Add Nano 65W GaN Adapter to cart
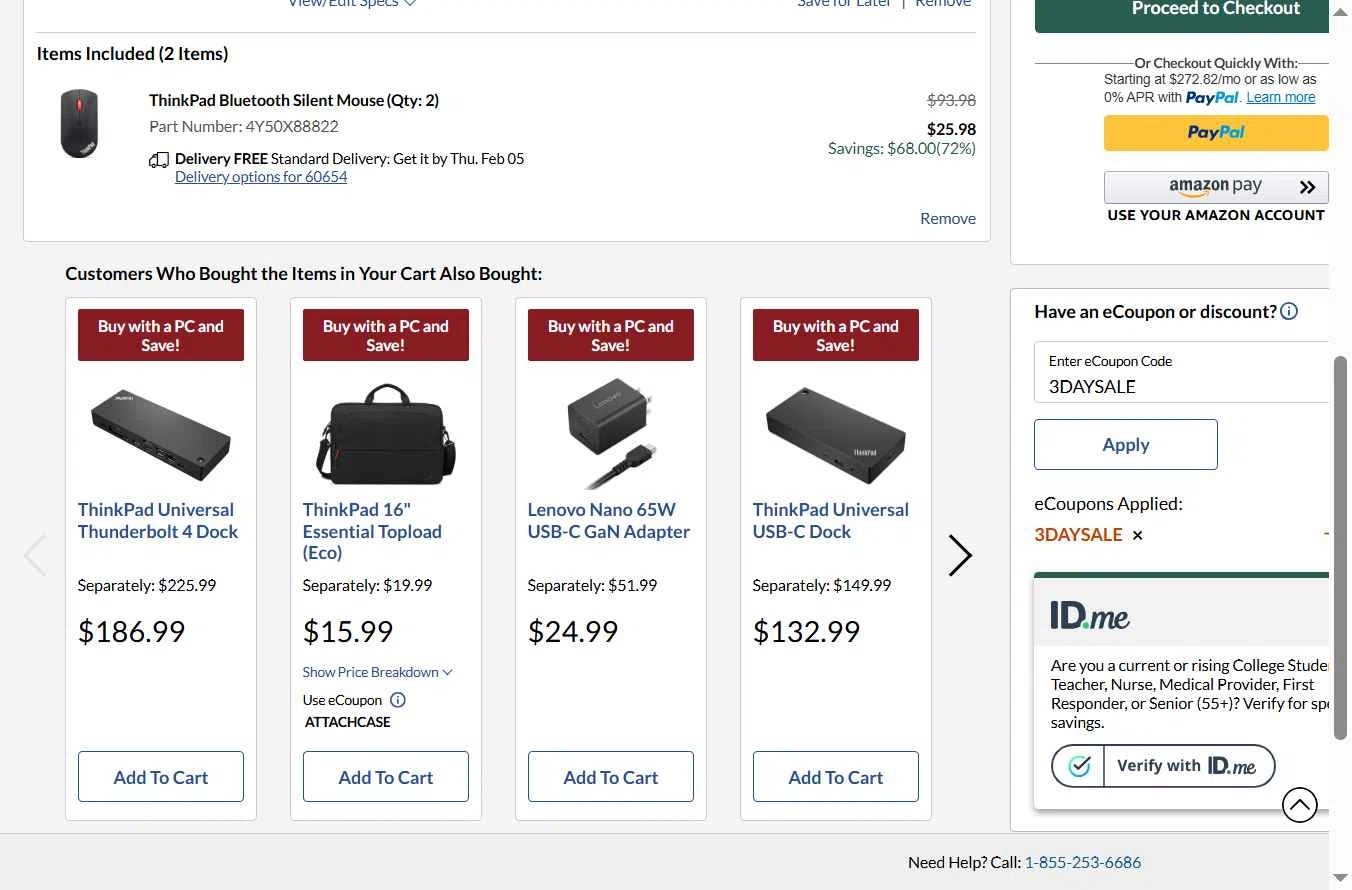The height and width of the screenshot is (890, 1352). point(611,777)
